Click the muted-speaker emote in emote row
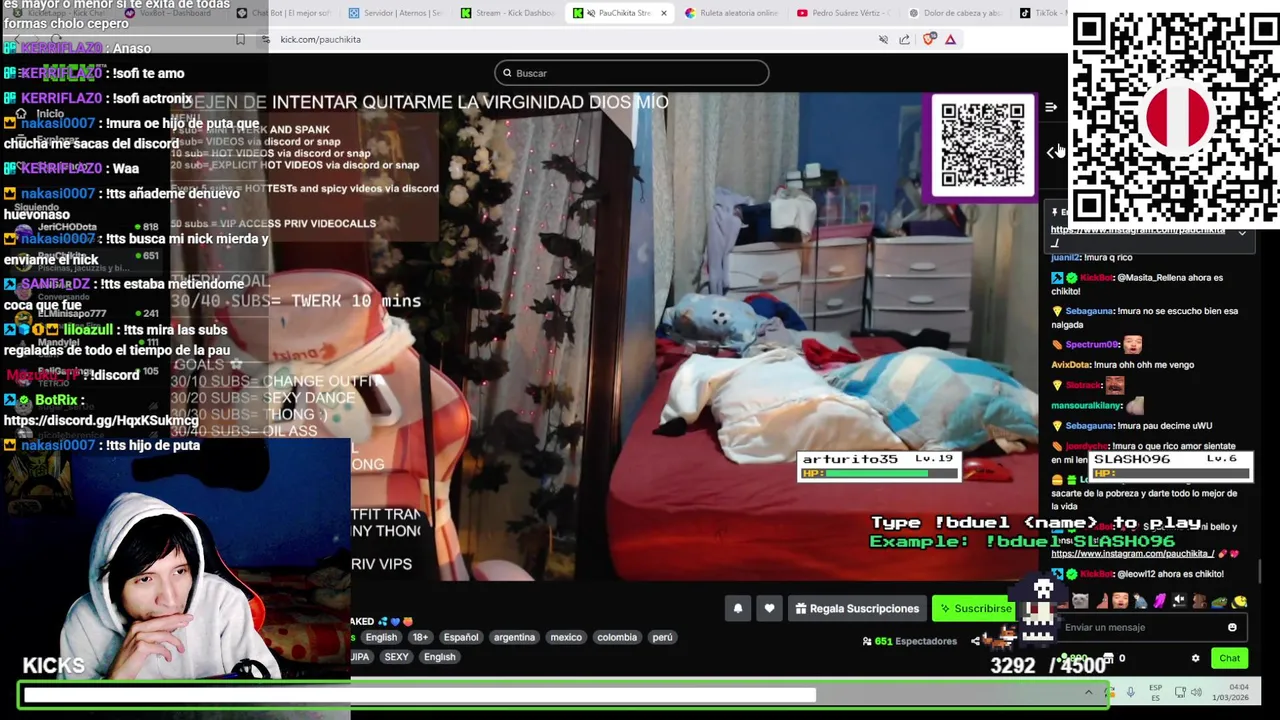The height and width of the screenshot is (720, 1280). coord(1179,601)
